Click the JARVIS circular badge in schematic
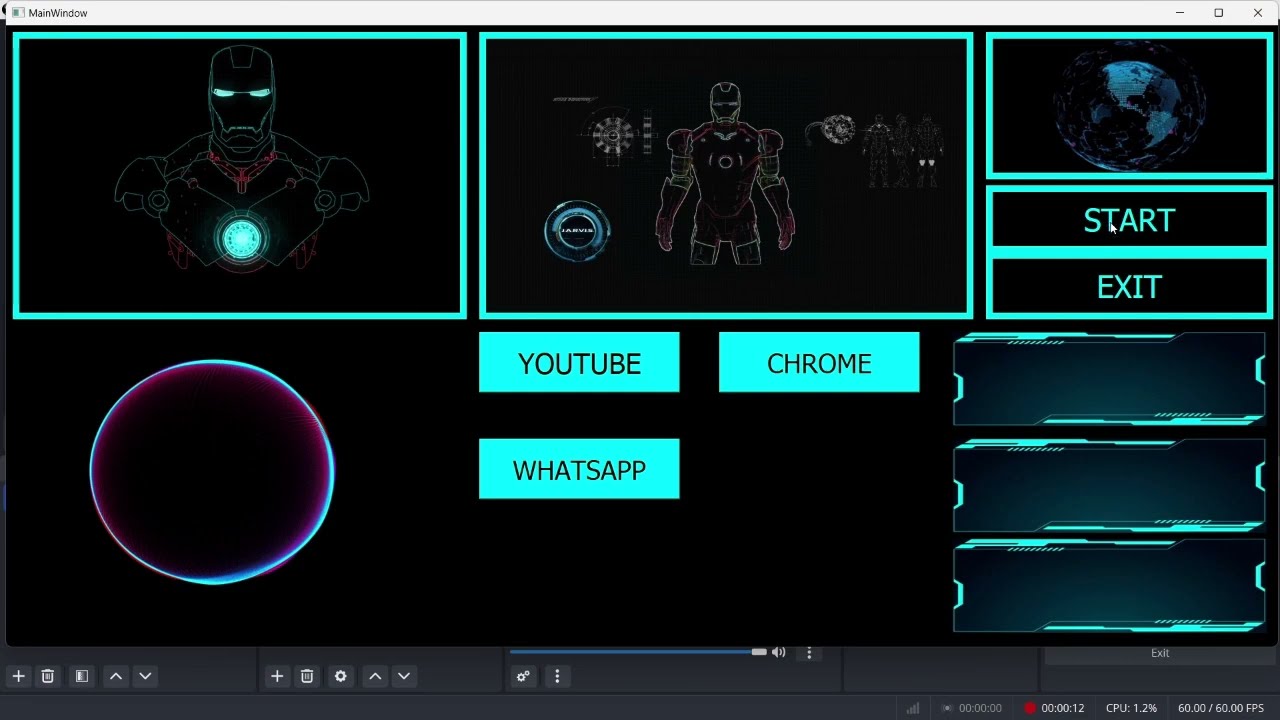This screenshot has height=720, width=1280. pyautogui.click(x=577, y=231)
